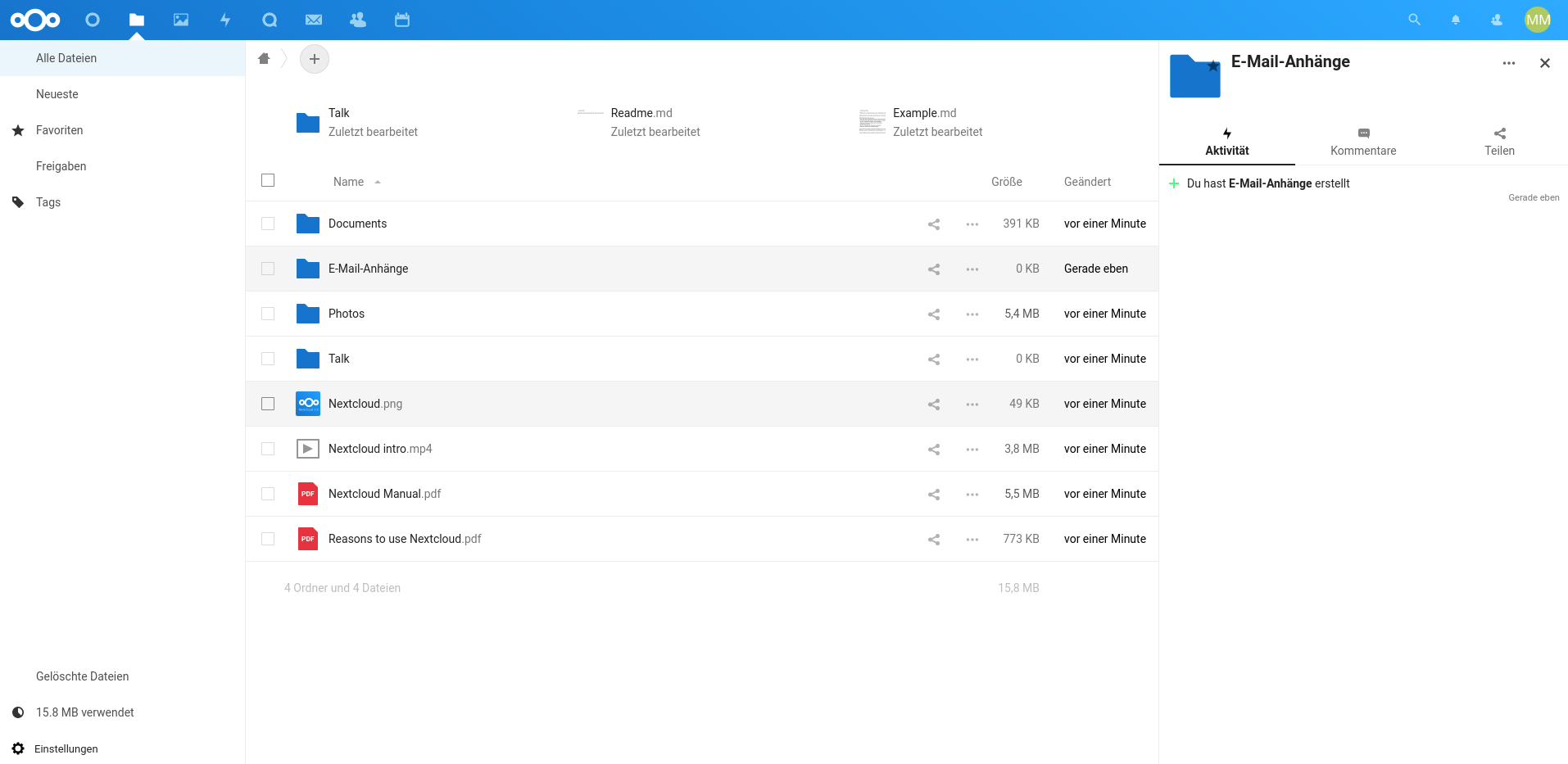Open more actions for Photos
The height and width of the screenshot is (764, 1568).
pos(972,314)
